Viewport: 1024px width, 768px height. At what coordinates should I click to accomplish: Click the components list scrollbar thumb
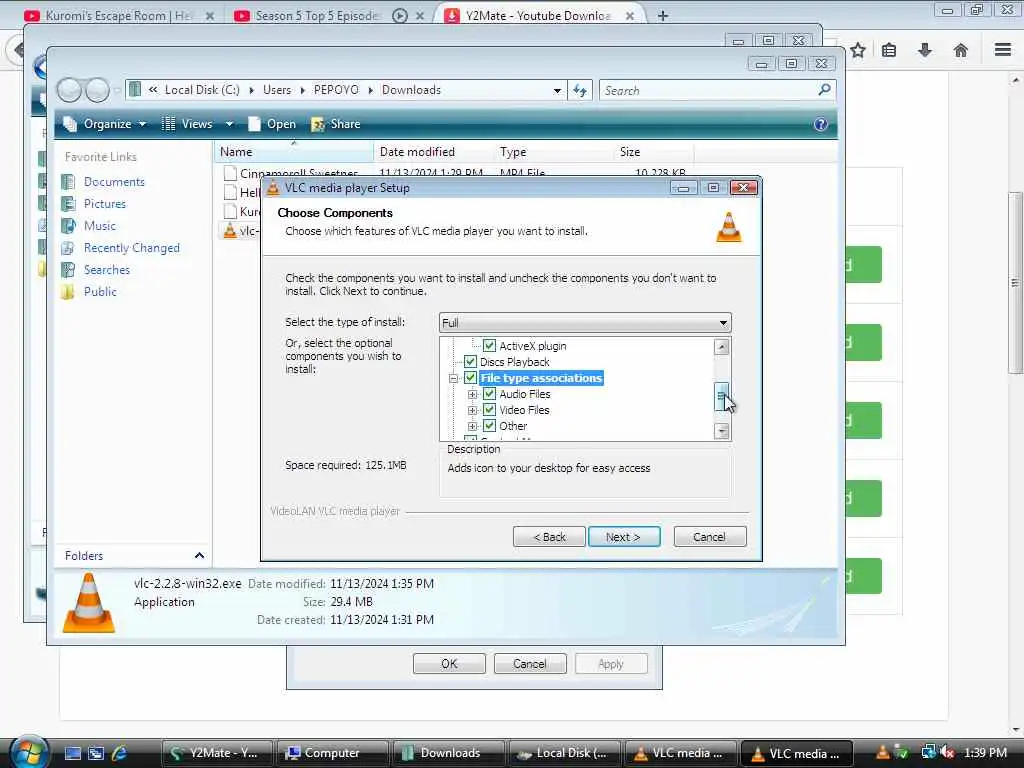[x=721, y=396]
